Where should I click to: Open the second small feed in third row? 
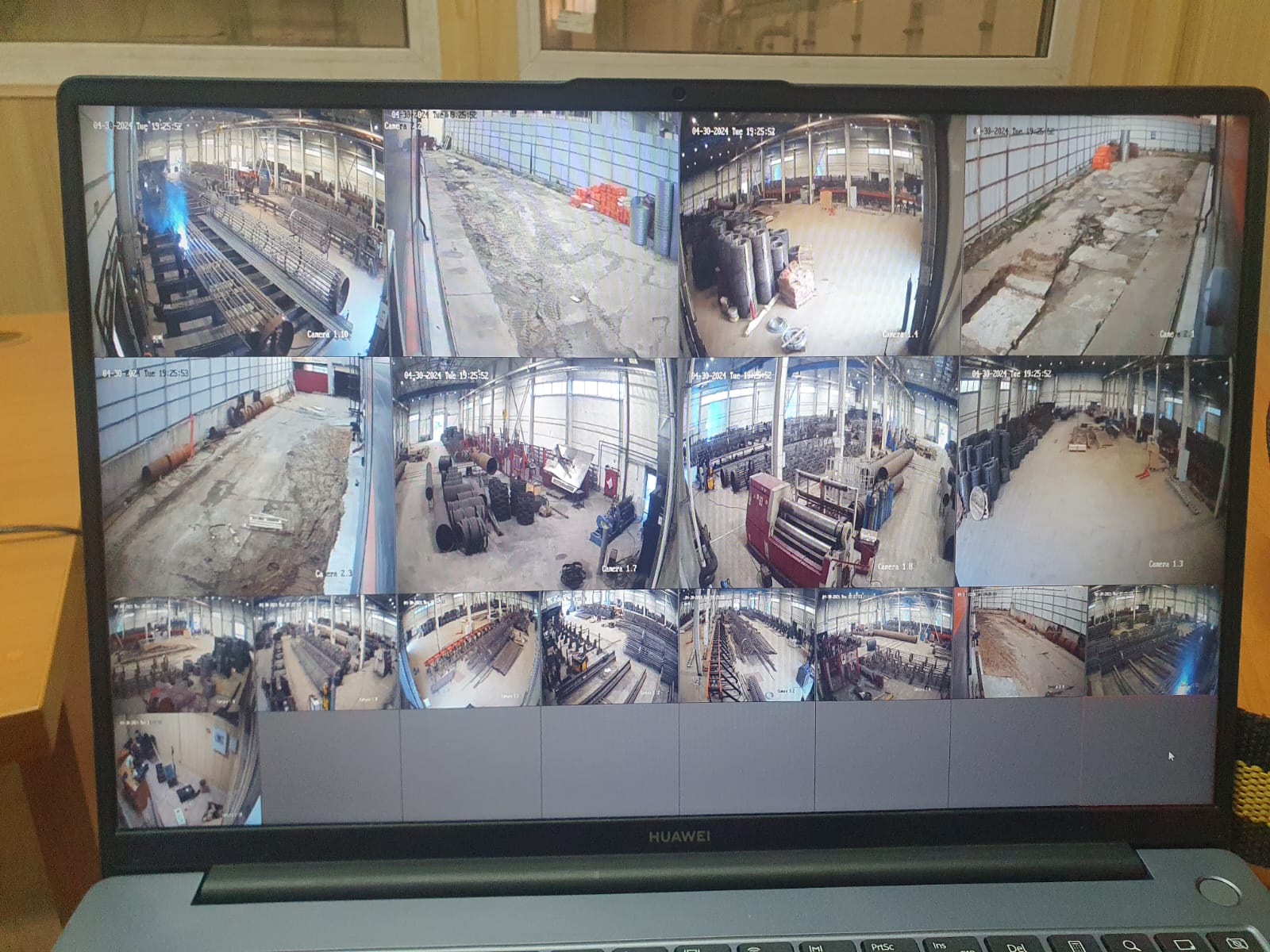[x=327, y=652]
